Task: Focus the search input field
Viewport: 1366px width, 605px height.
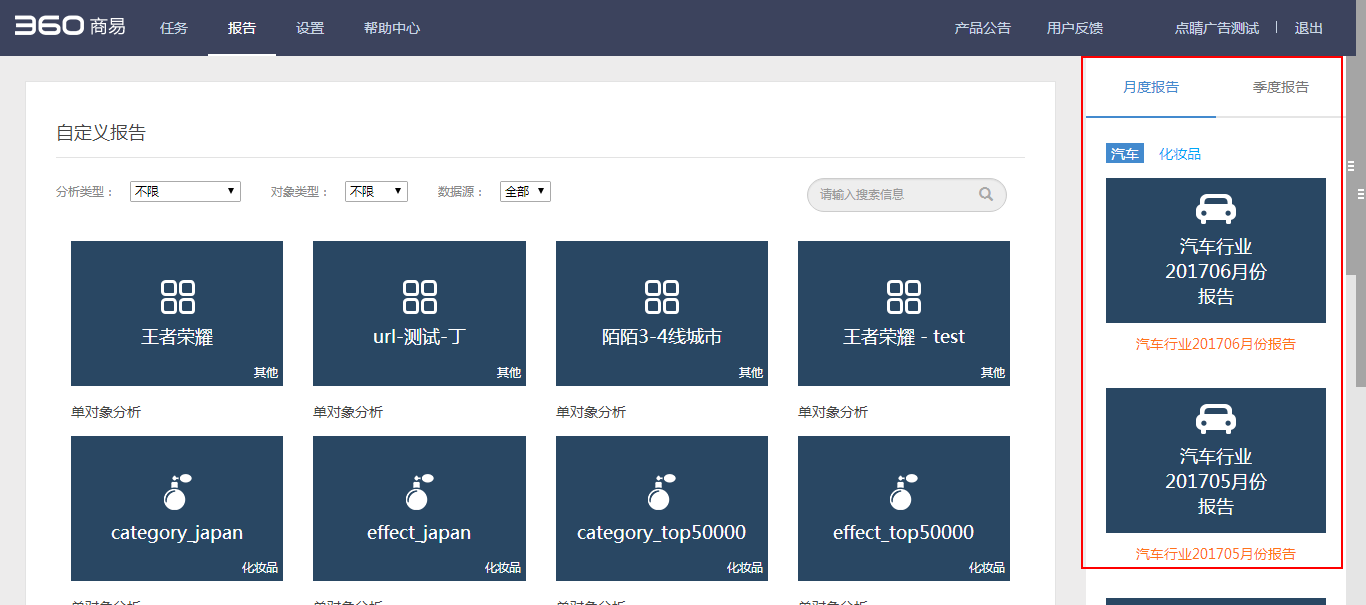Action: pyautogui.click(x=890, y=194)
